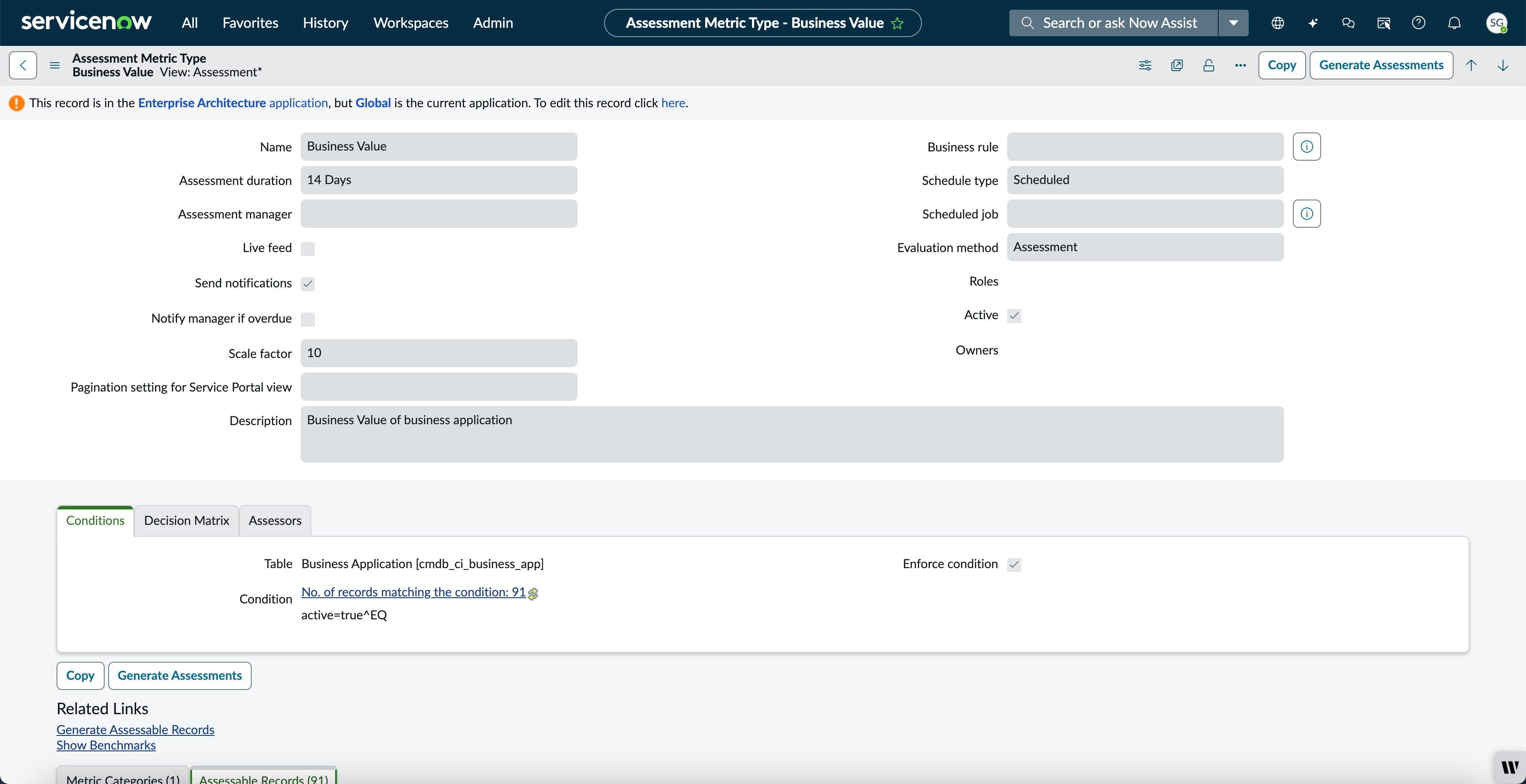The image size is (1526, 784).
Task: Click the 'here' link to edit record
Action: (673, 103)
